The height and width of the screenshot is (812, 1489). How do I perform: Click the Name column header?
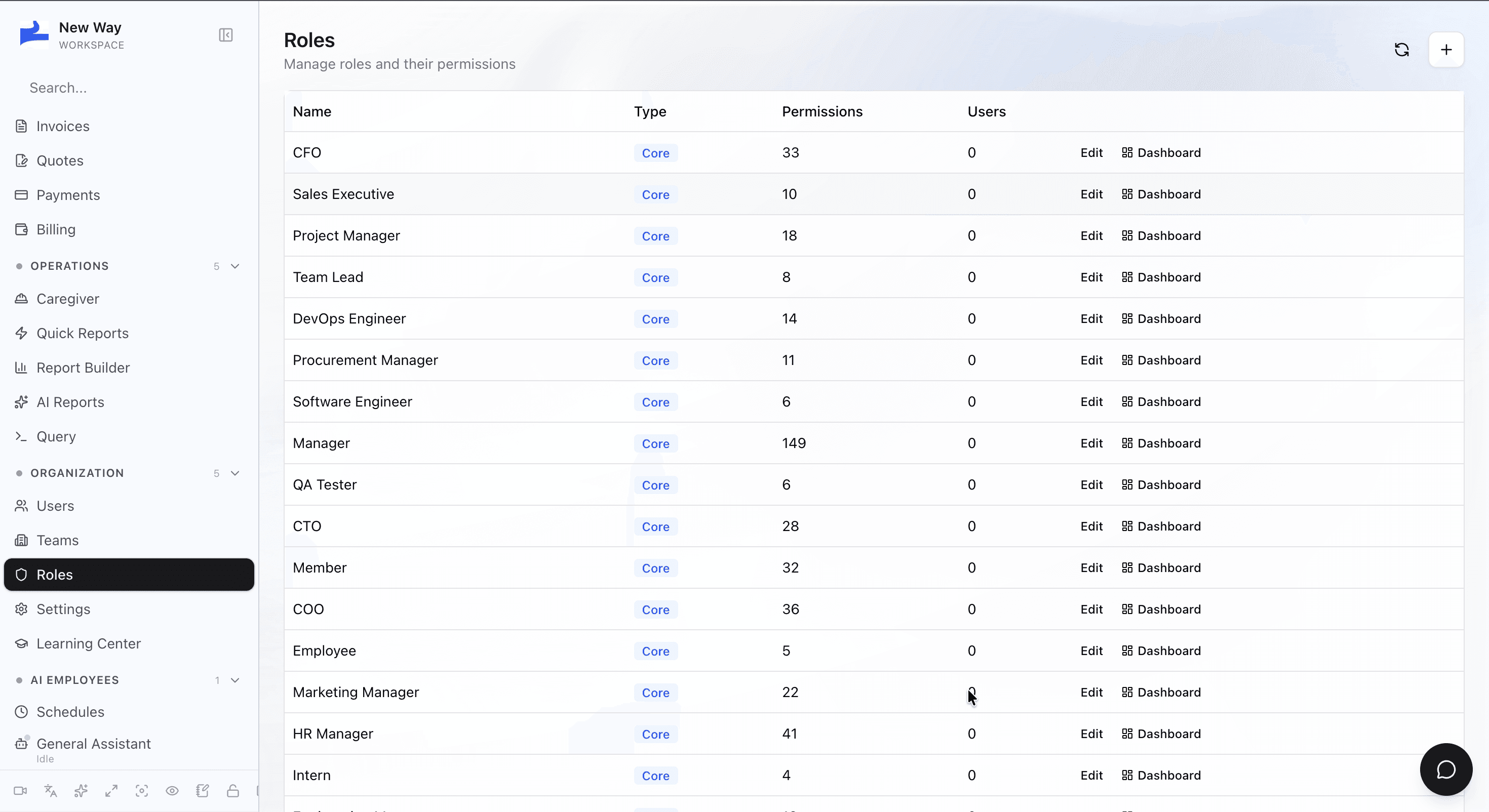point(312,111)
